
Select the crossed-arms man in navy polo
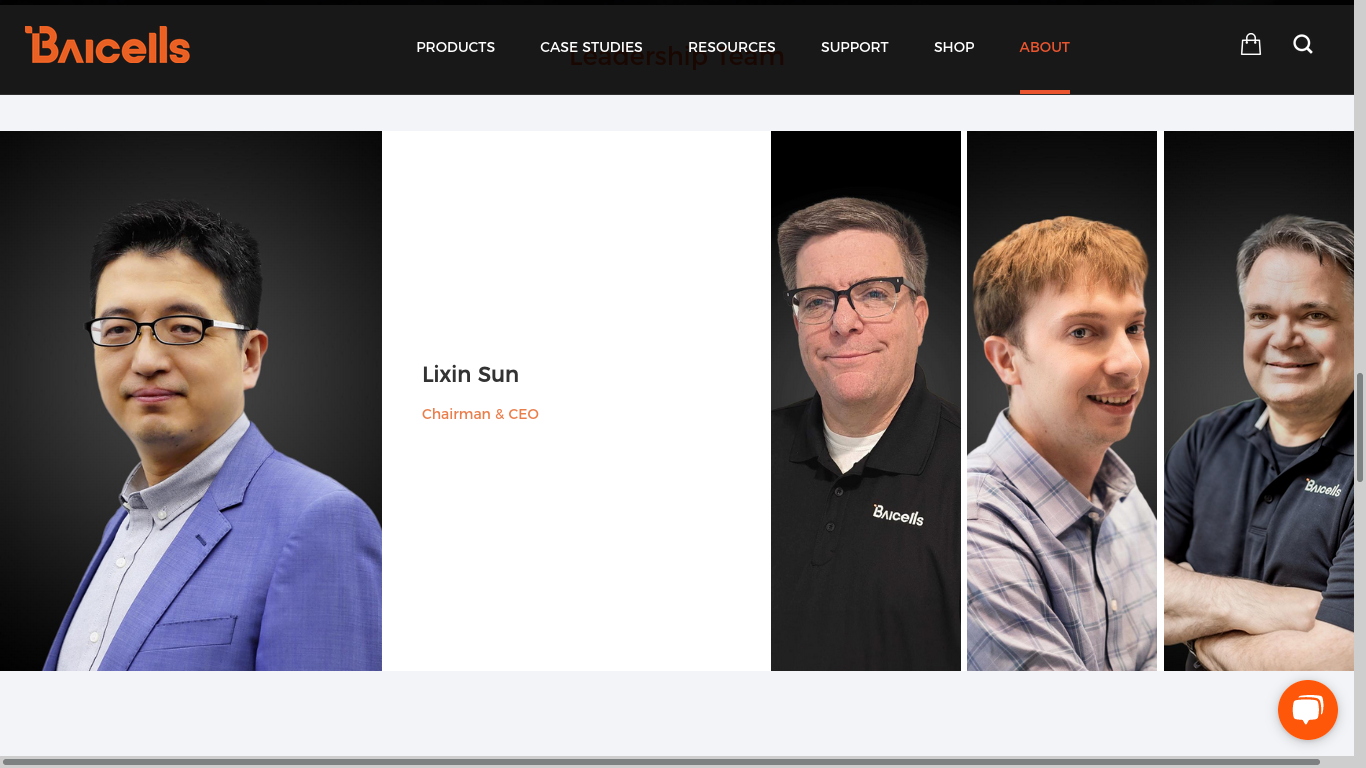(x=1259, y=401)
